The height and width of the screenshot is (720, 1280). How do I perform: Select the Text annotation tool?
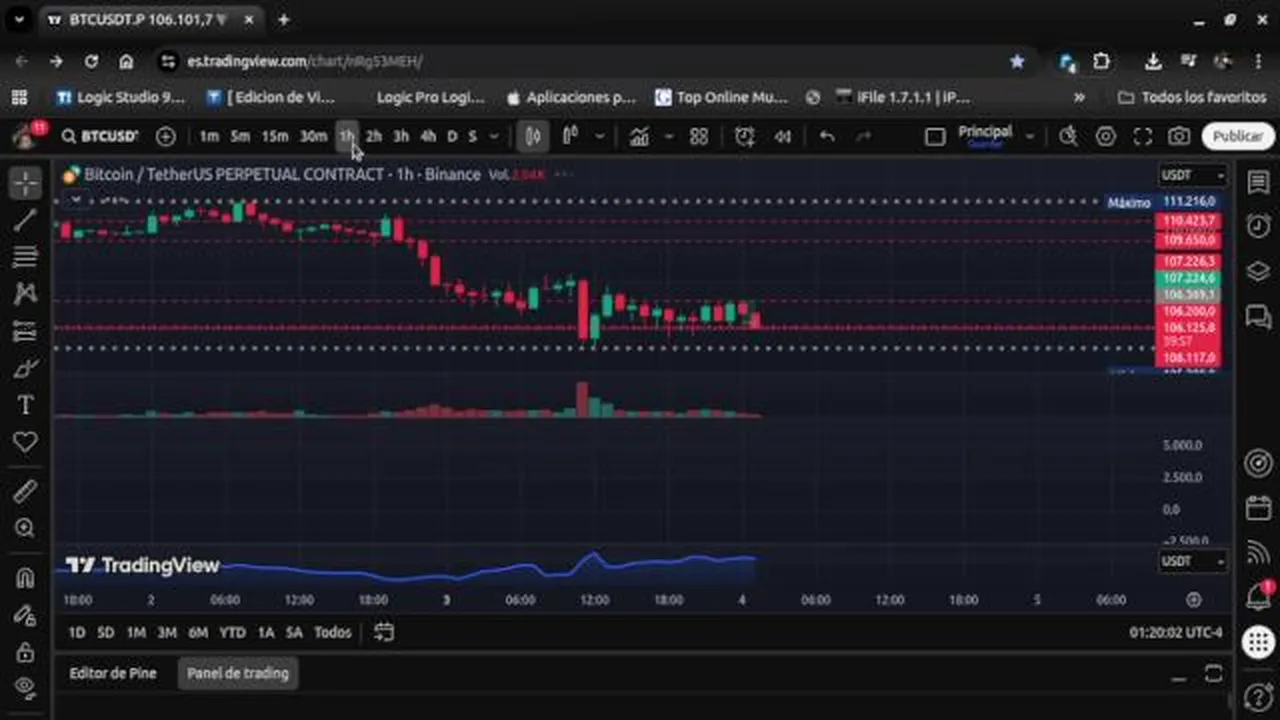25,405
